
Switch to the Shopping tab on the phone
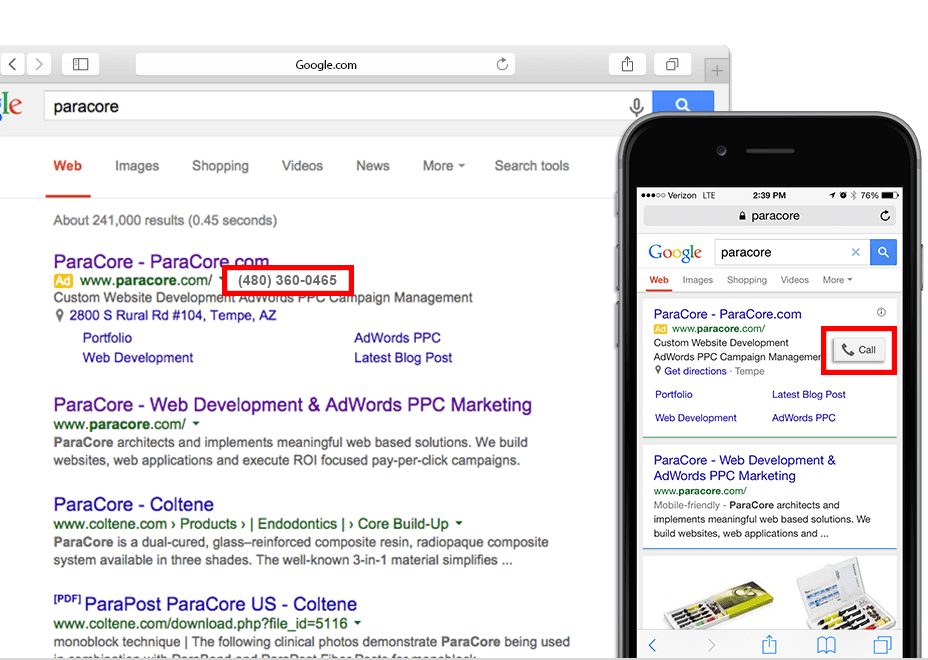[x=746, y=280]
